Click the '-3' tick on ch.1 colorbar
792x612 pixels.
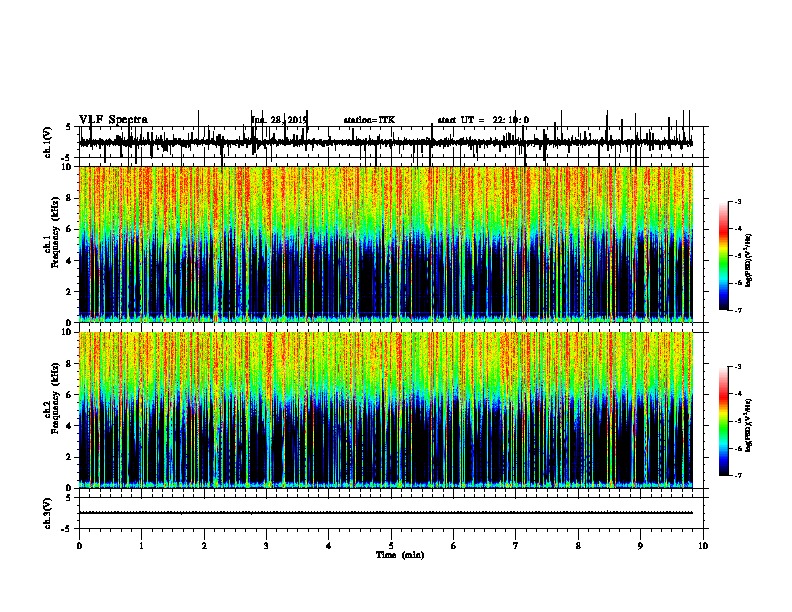[737, 201]
